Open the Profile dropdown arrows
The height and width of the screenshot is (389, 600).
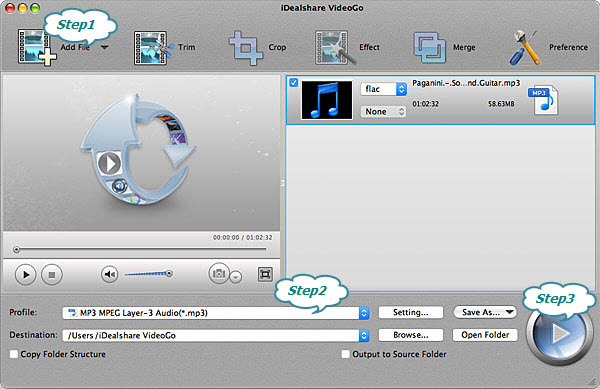[x=364, y=313]
